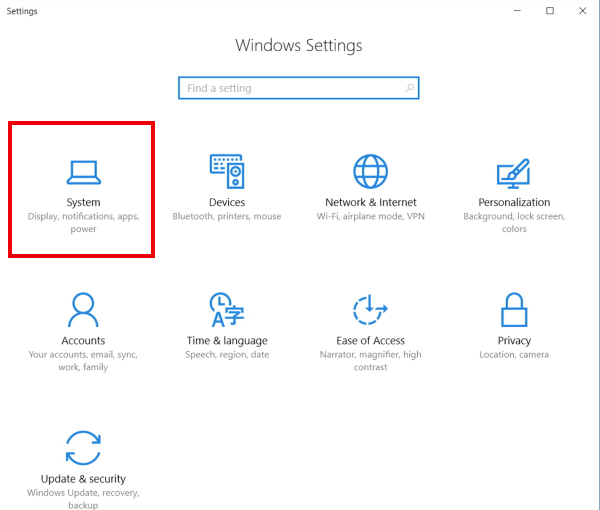Open the Update & security refresh icon

(x=83, y=448)
